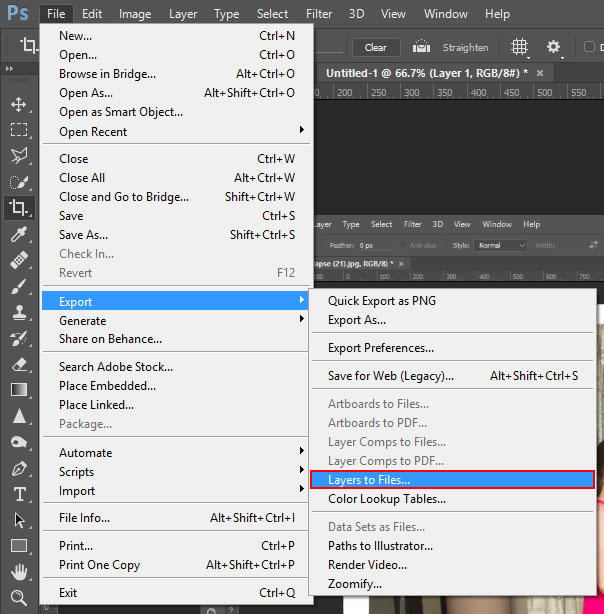
Task: Select the Move tool
Action: click(18, 105)
